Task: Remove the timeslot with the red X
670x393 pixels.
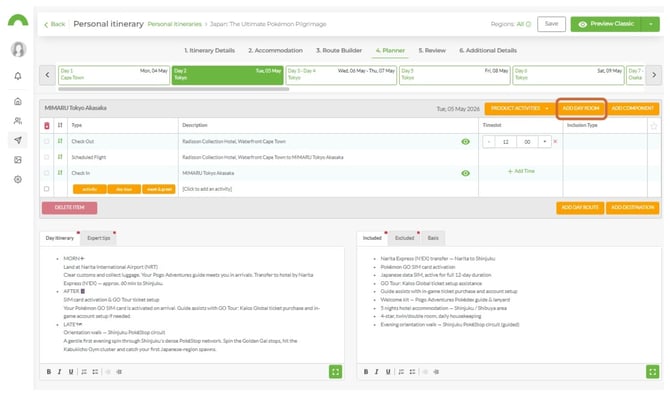Action: click(x=555, y=141)
